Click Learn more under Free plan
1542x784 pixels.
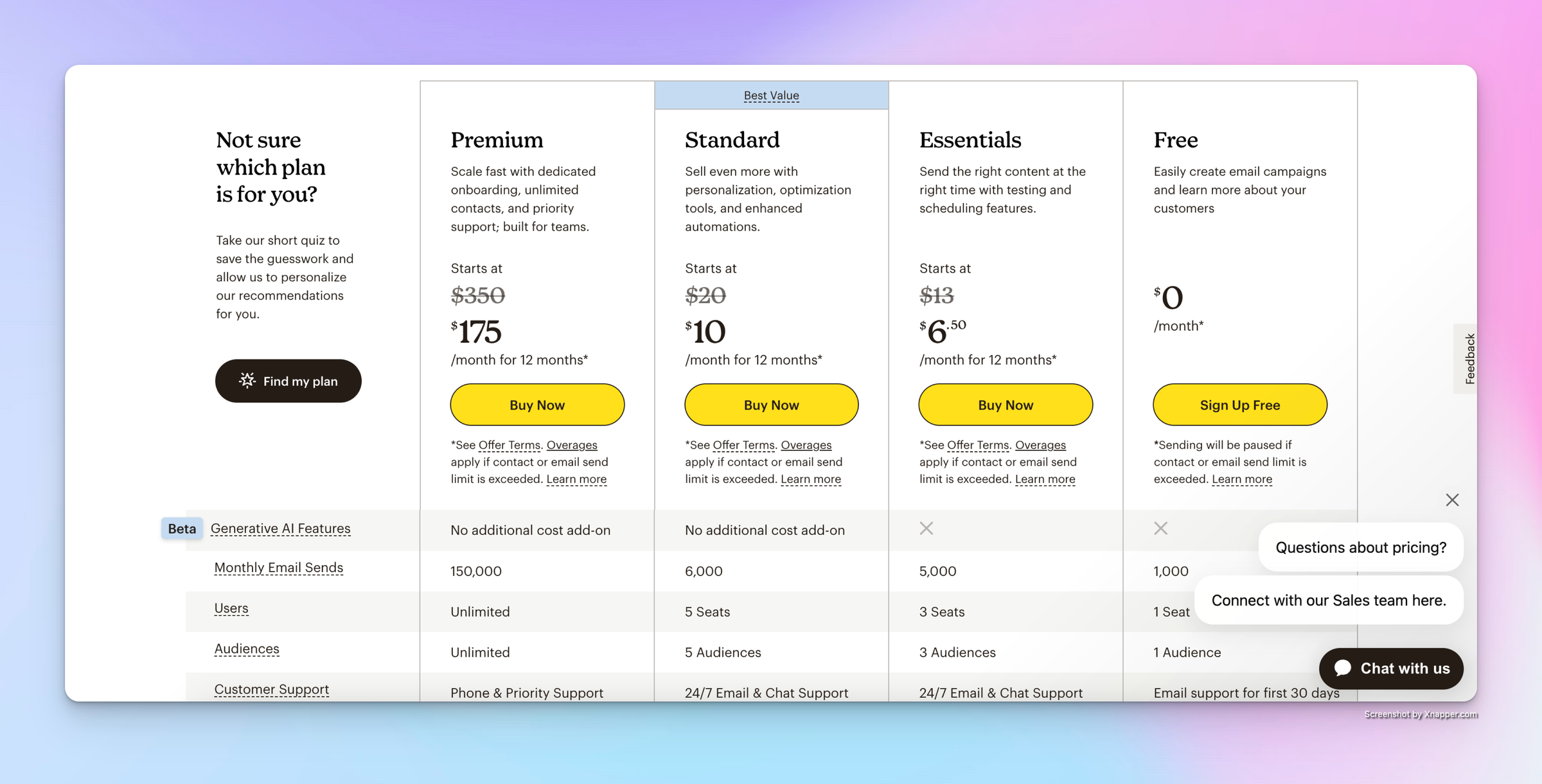click(1241, 479)
